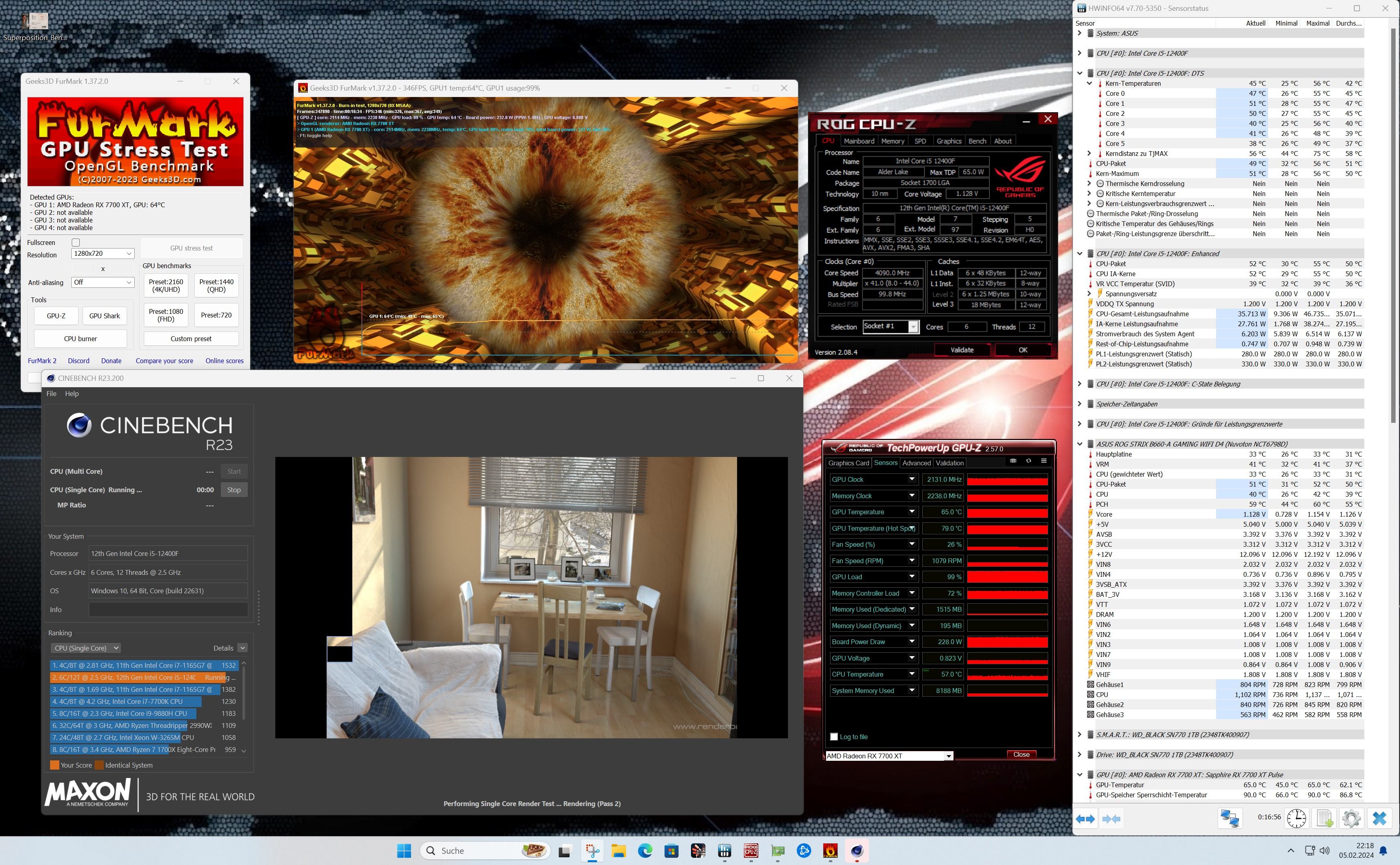Open GPU Clock sensor dropdown arrow
Screen dimensions: 1400x865
(911, 479)
